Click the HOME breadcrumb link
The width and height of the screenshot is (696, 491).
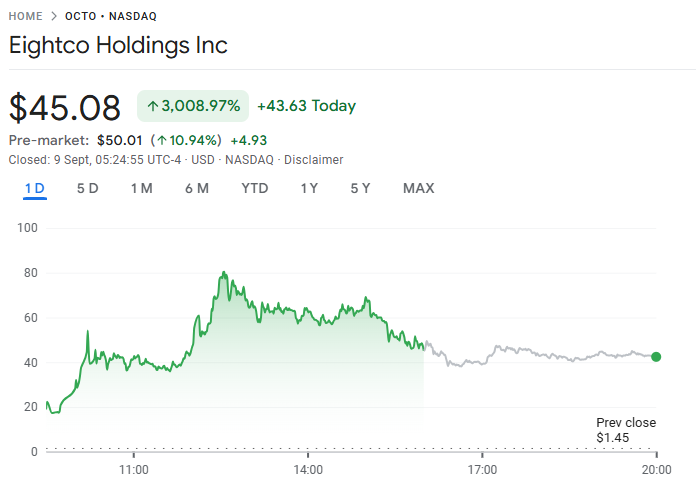[x=26, y=16]
